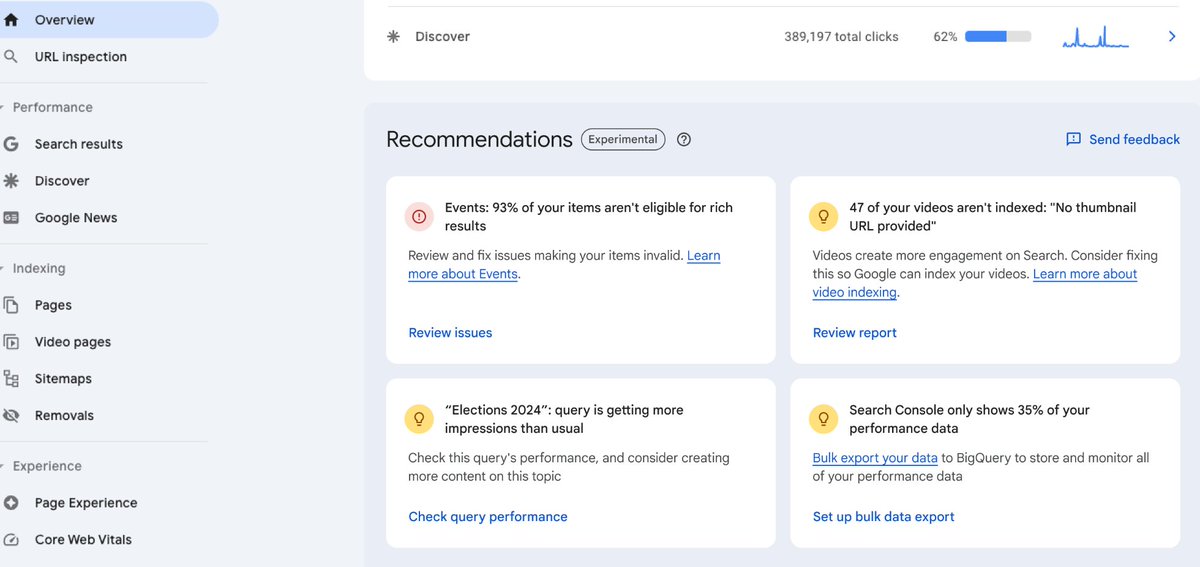Open Discover report via right chevron arrow
The image size is (1200, 567).
[x=1172, y=37]
